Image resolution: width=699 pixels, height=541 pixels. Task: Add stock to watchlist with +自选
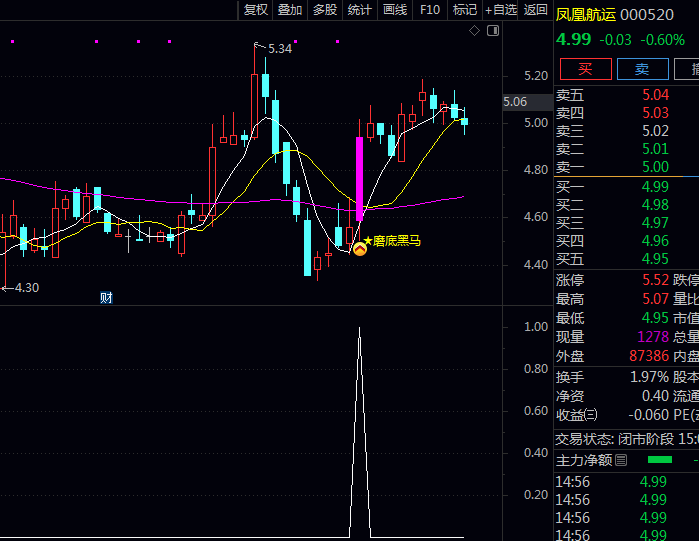[501, 10]
